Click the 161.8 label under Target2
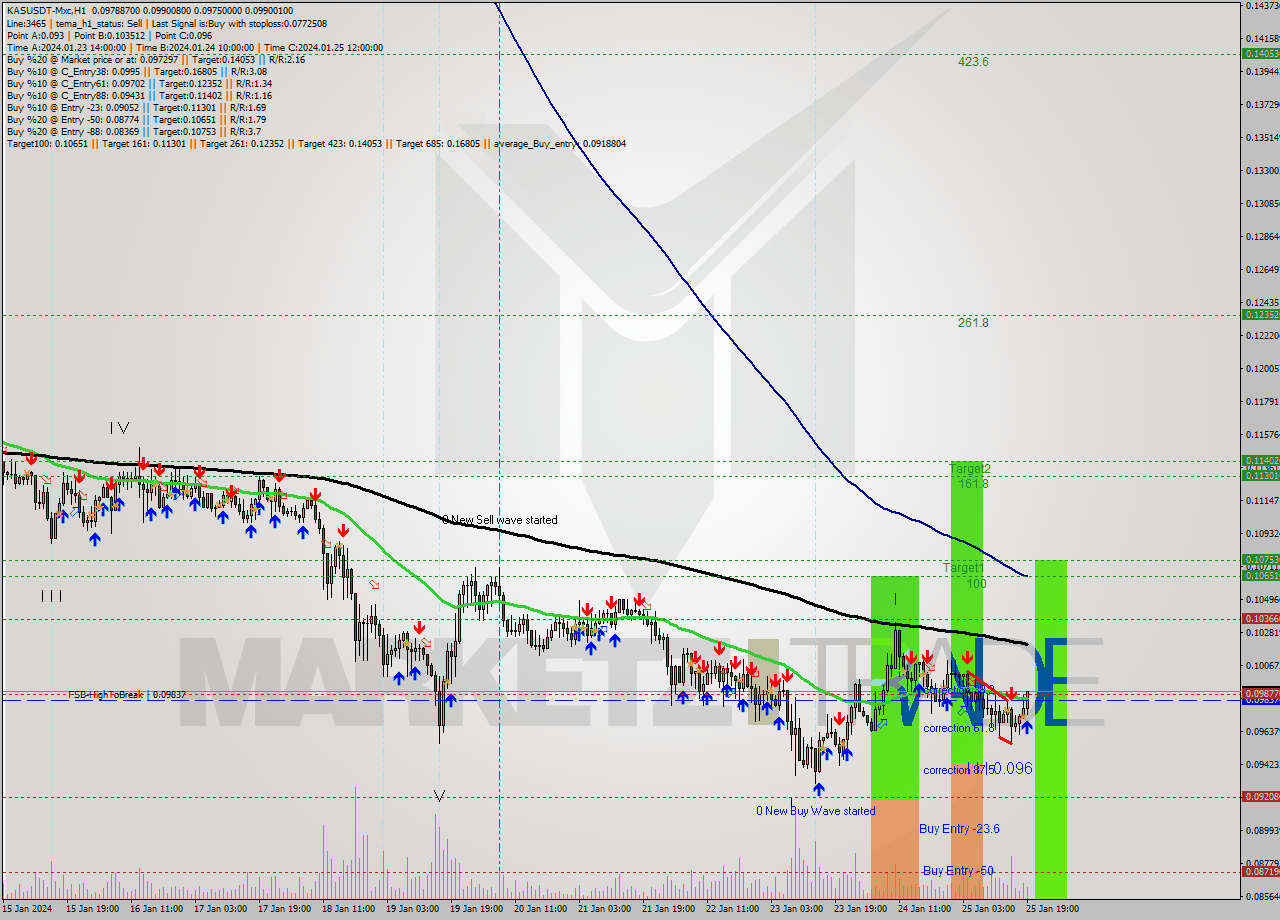The height and width of the screenshot is (920, 1280). [x=973, y=483]
